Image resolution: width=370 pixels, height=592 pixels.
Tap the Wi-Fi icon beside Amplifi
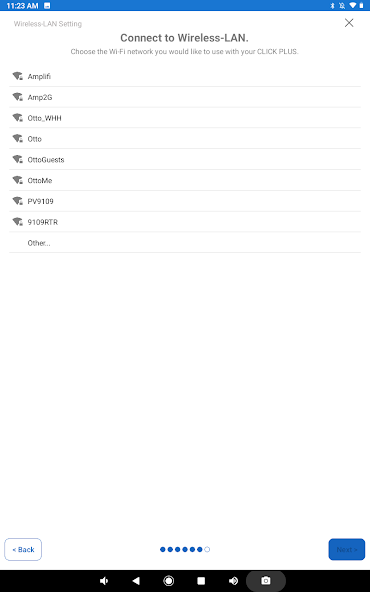[17, 76]
